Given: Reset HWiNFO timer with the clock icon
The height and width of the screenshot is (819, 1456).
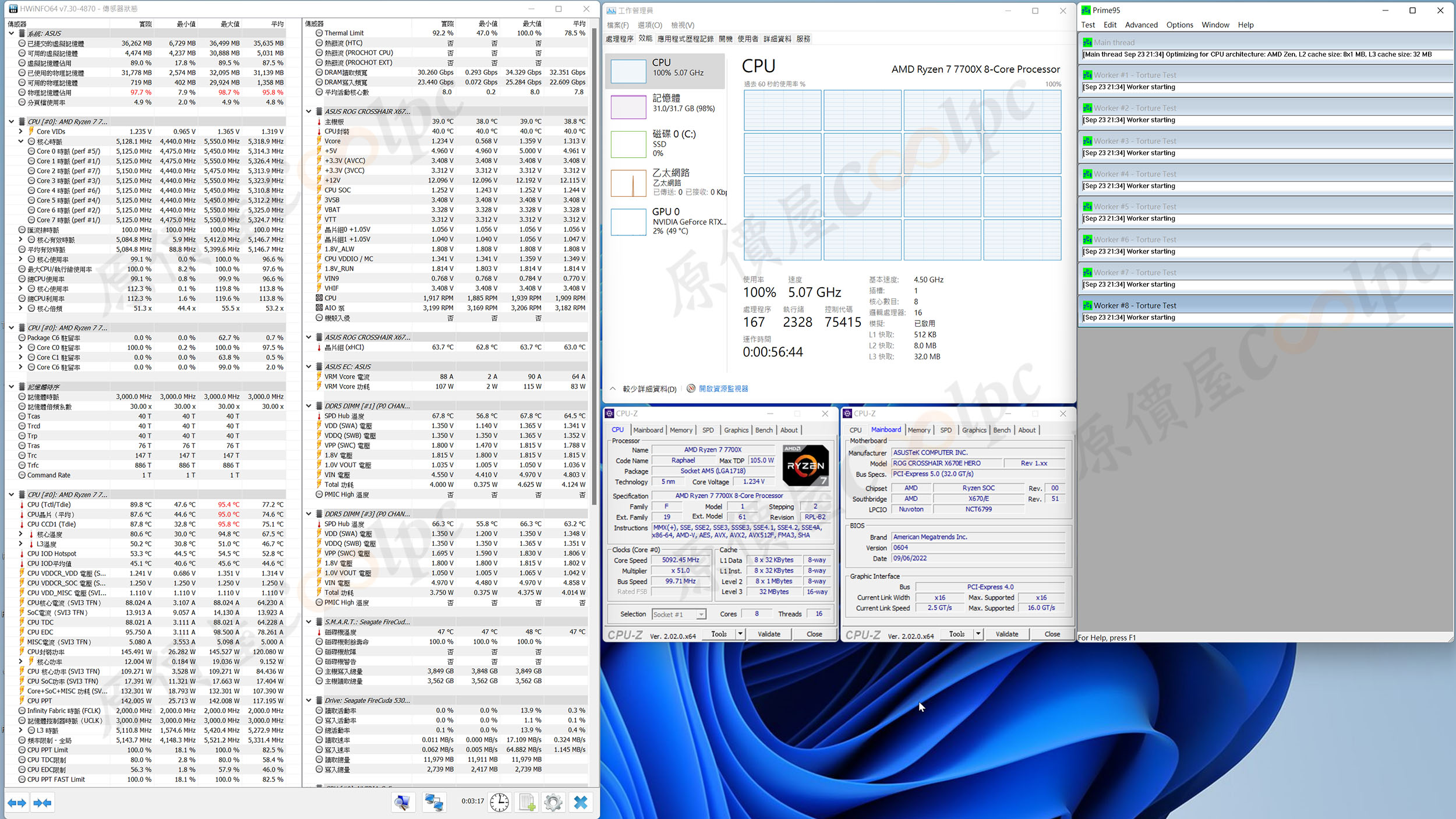Looking at the screenshot, I should pos(499,803).
